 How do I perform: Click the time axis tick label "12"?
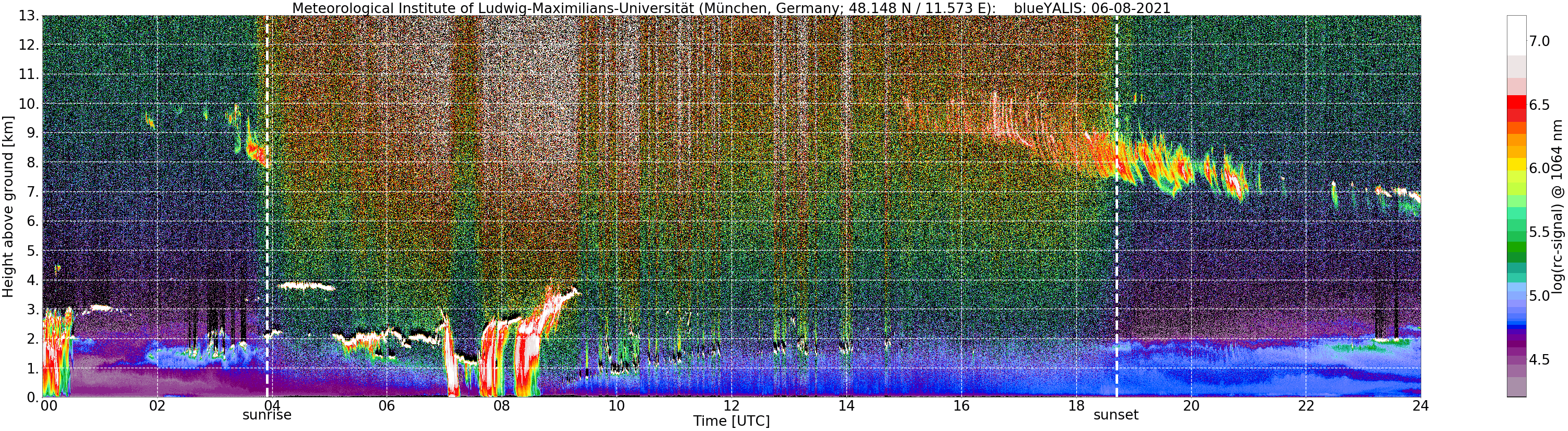731,406
